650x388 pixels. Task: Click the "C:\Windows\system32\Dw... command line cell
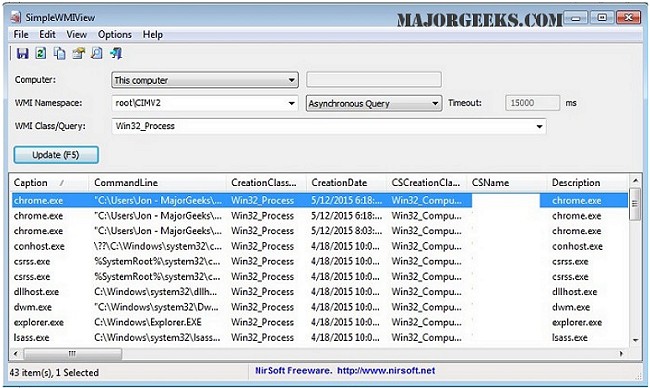[156, 307]
